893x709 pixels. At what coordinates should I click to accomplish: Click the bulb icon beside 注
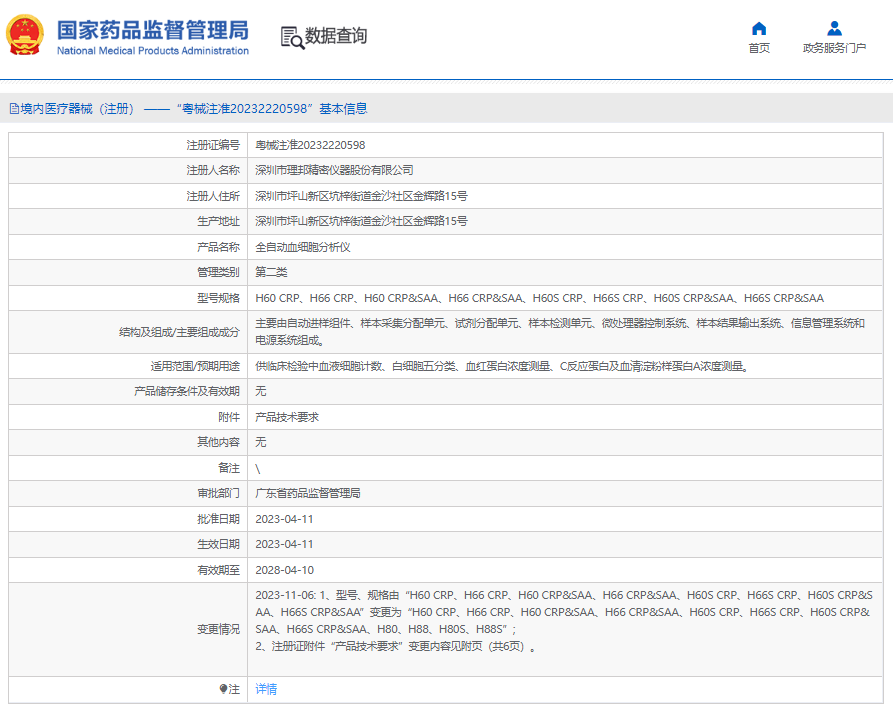coord(223,689)
